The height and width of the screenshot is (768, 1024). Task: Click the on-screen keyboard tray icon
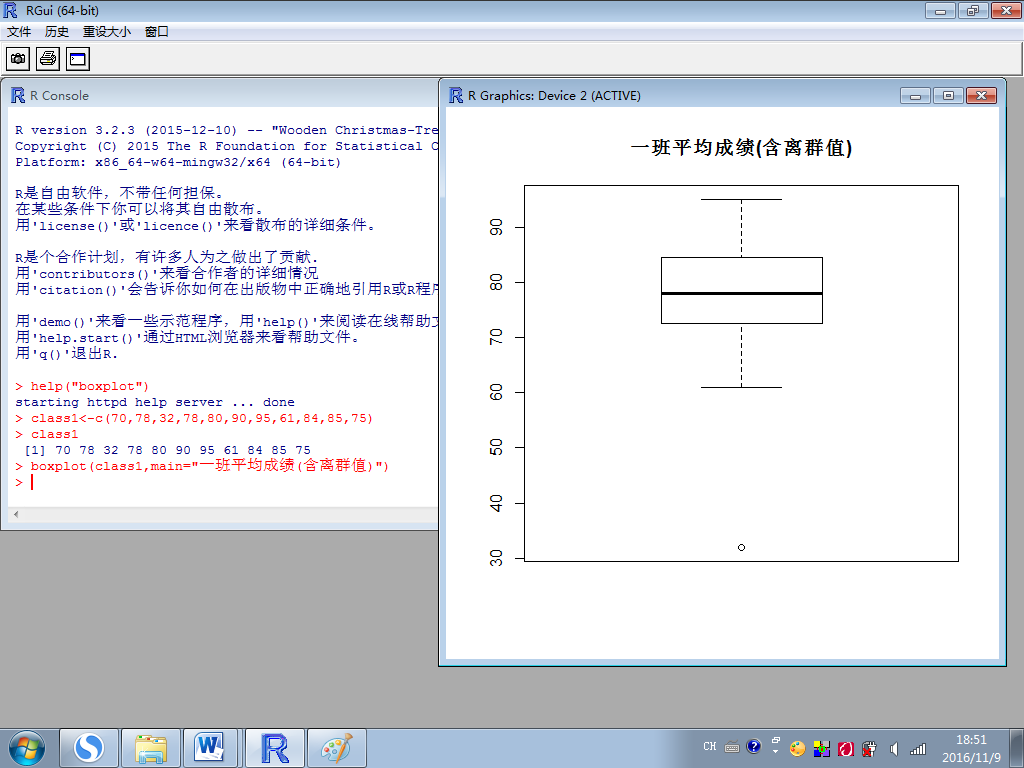(x=731, y=746)
